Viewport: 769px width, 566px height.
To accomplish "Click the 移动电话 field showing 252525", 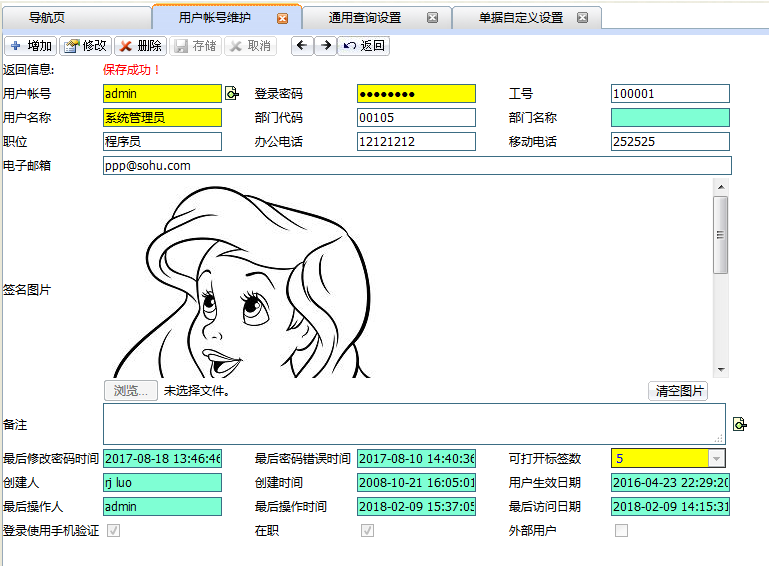I will [x=670, y=142].
